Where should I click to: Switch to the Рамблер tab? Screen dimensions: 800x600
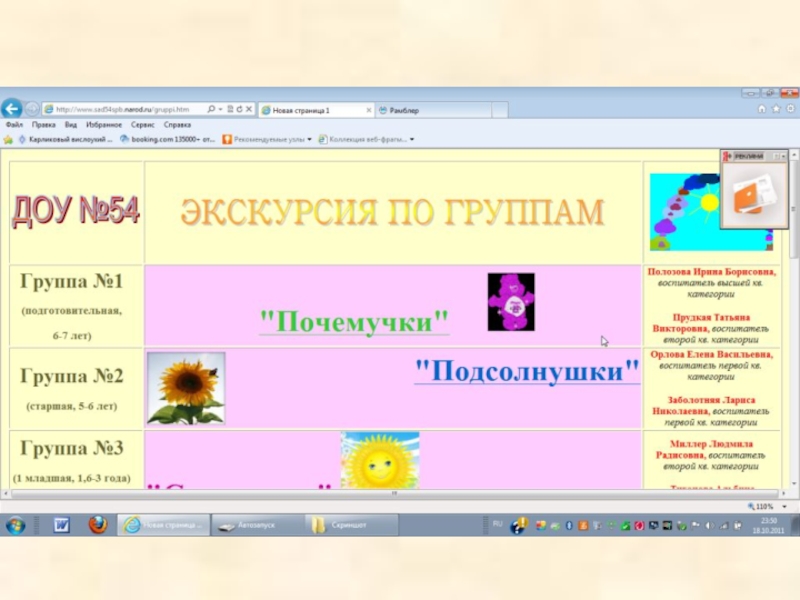404,110
